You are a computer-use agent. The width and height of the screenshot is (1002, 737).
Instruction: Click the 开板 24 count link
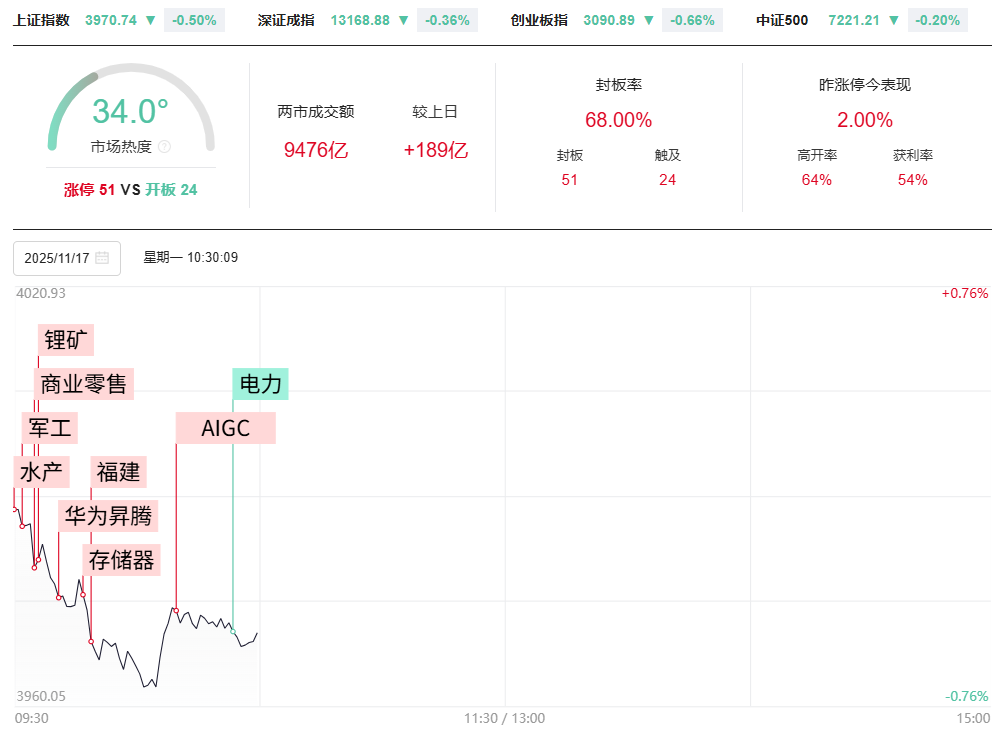pyautogui.click(x=172, y=189)
